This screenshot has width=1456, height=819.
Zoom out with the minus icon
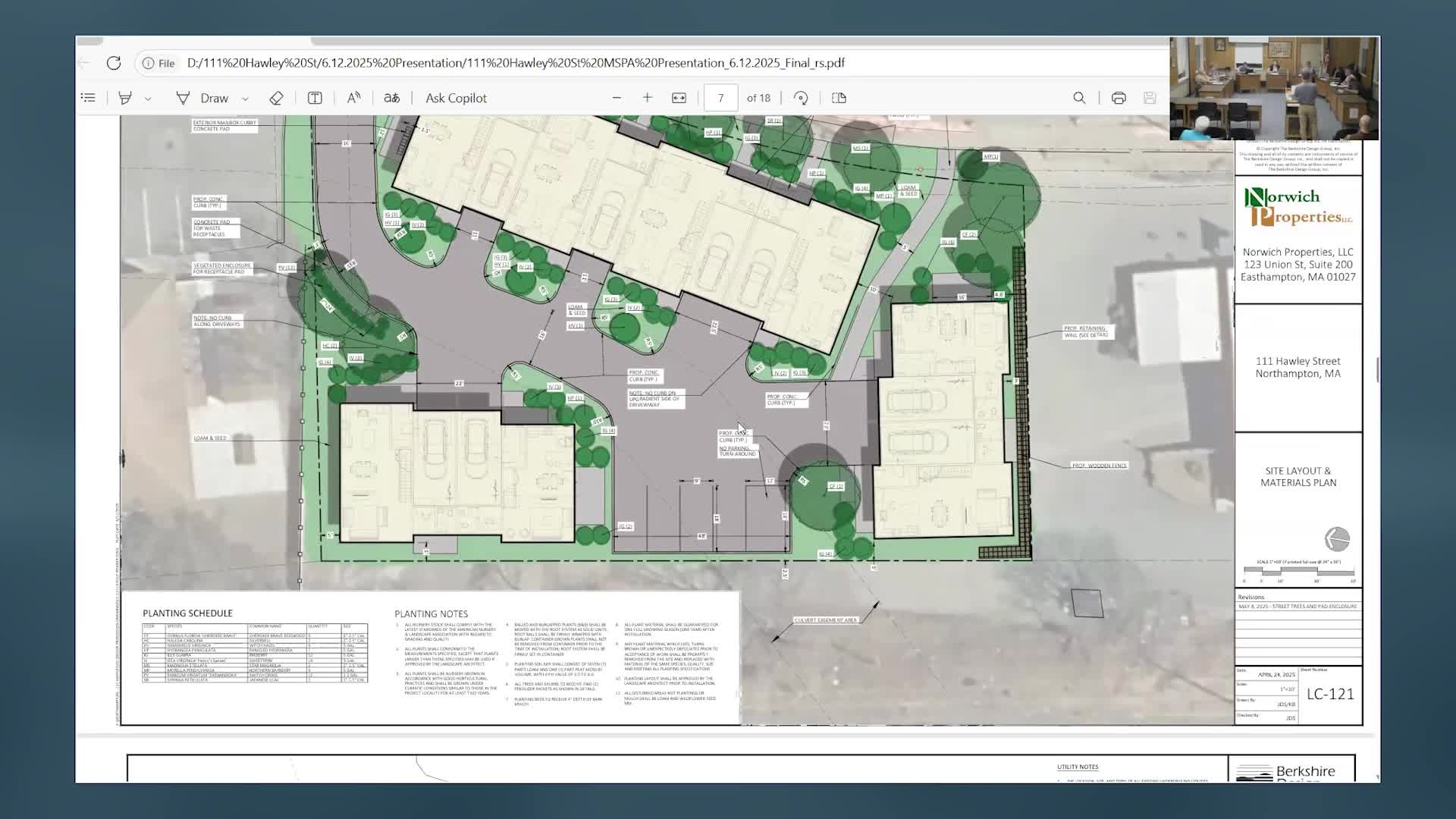click(617, 98)
